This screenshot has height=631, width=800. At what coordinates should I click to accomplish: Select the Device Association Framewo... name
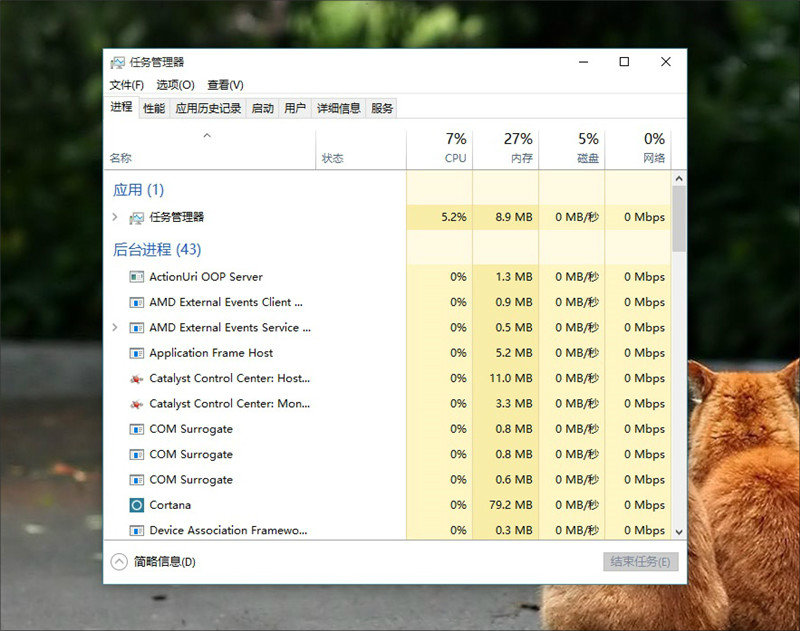pos(228,531)
